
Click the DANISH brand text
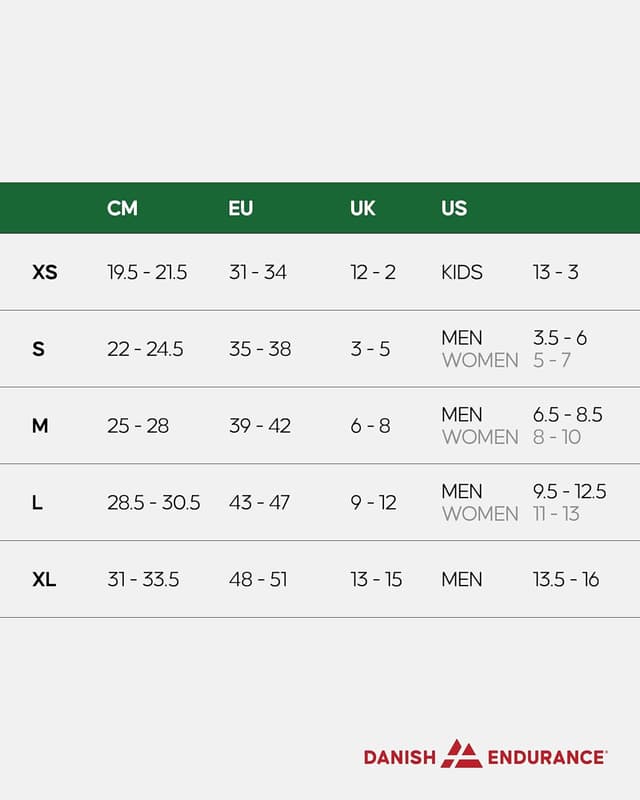tap(400, 757)
